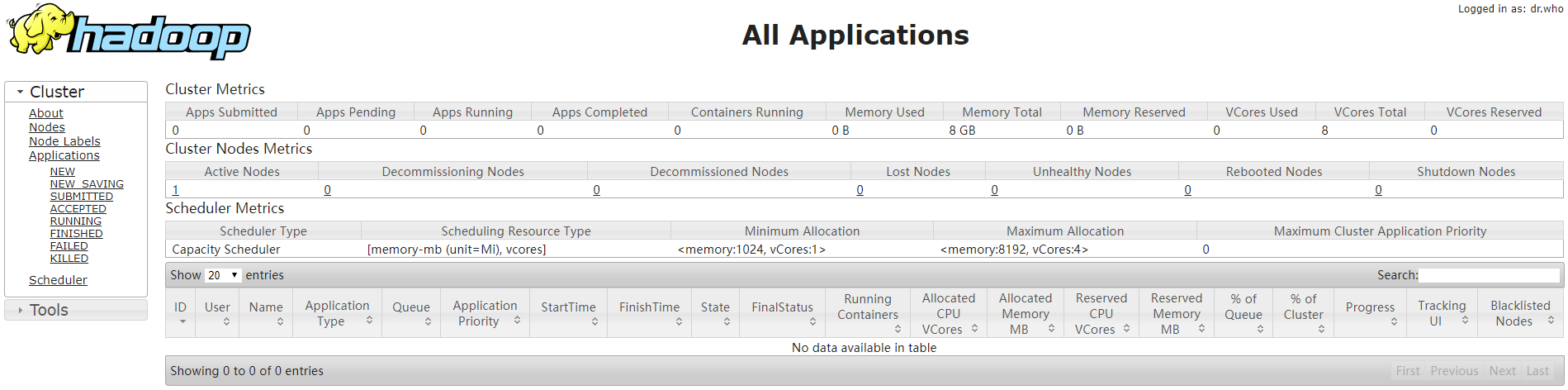
Task: Sort table by Reserved Memory MB column
Action: 1177,312
